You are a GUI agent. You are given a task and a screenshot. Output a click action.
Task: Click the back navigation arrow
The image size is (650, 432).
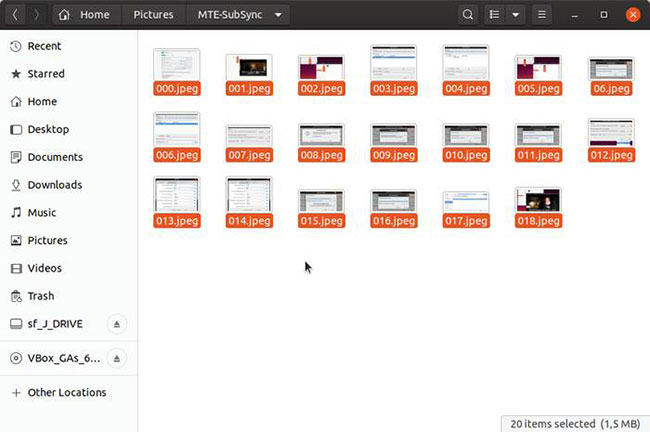[x=15, y=15]
